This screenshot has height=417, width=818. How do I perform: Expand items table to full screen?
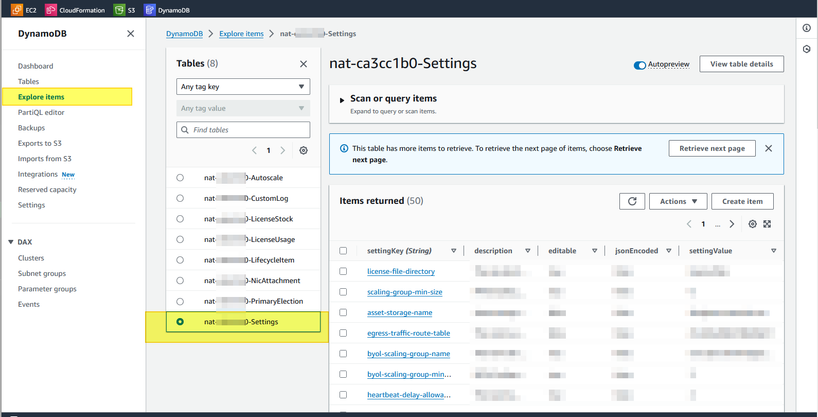[x=767, y=224]
